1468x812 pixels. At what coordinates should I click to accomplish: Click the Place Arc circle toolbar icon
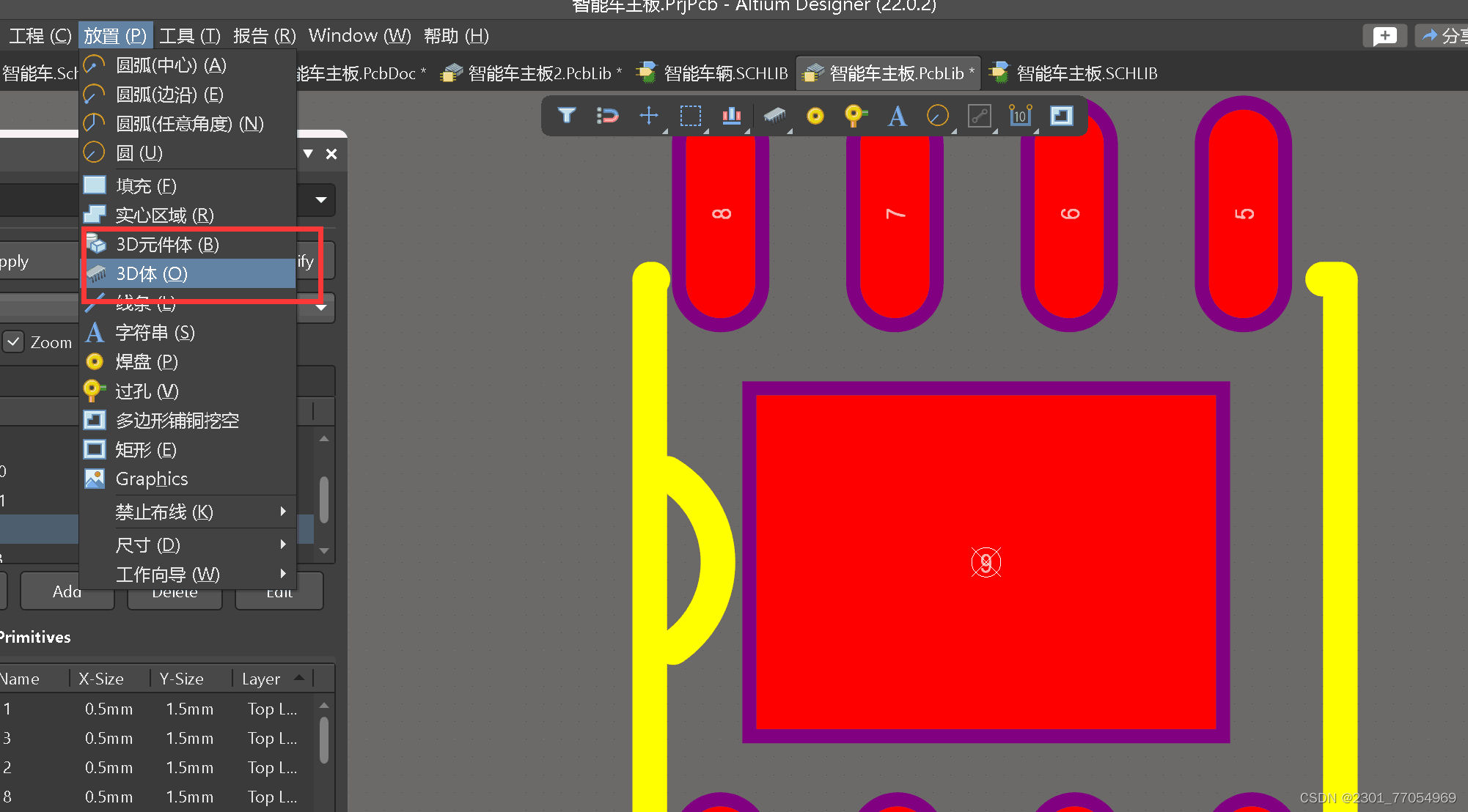point(937,116)
